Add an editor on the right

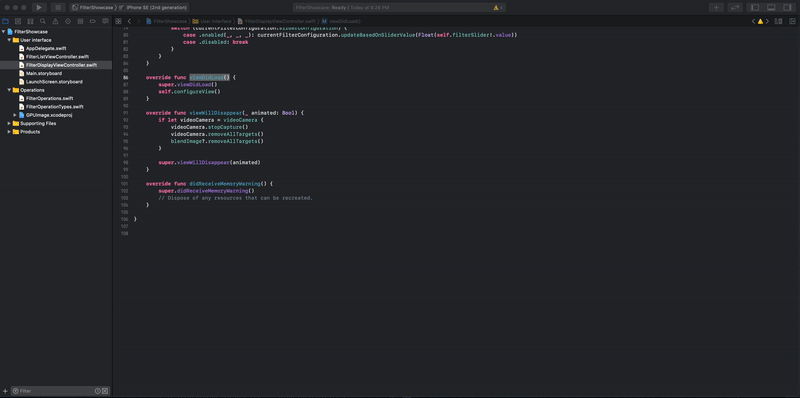point(792,21)
